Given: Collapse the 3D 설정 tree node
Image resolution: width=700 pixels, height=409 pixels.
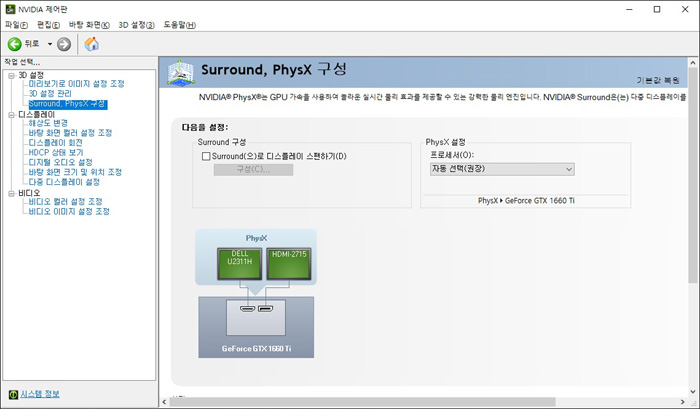Looking at the screenshot, I should pos(12,75).
